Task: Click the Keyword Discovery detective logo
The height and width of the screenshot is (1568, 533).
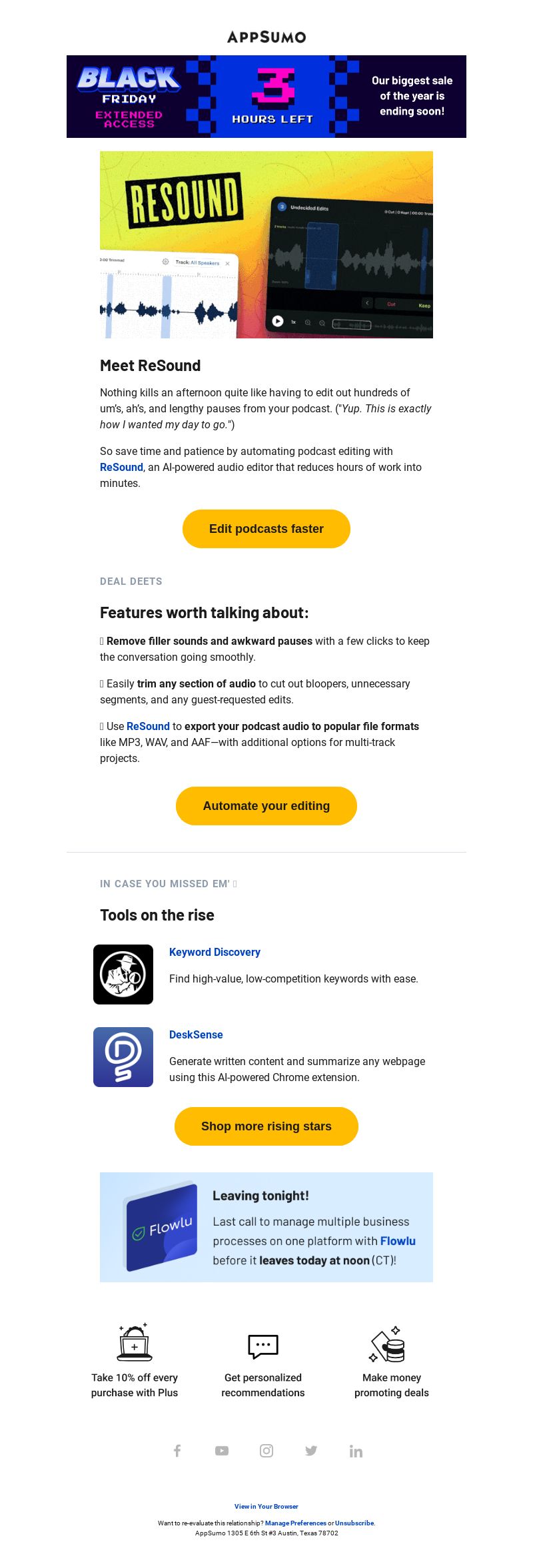Action: [x=123, y=975]
